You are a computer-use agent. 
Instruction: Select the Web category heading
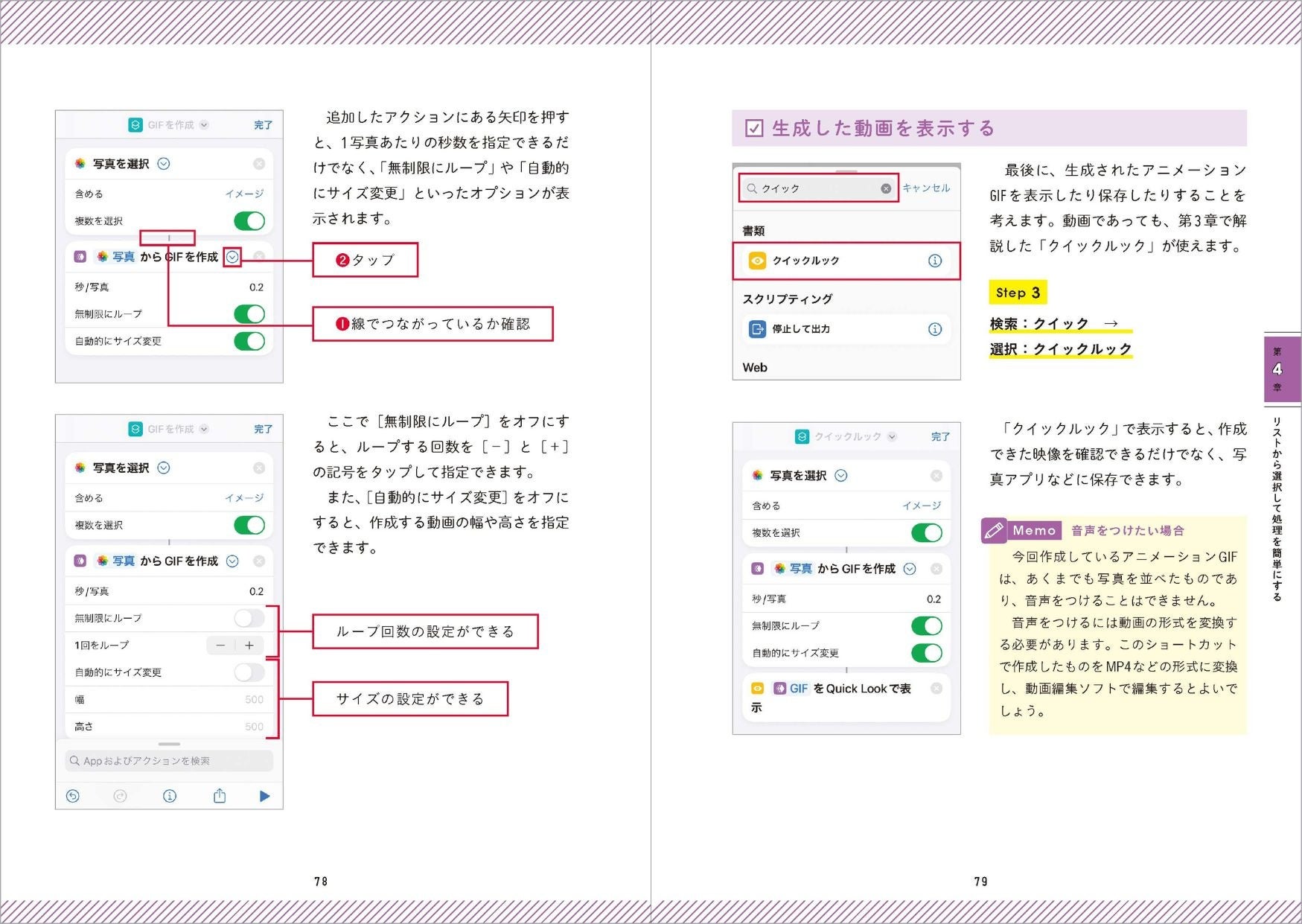(x=755, y=367)
